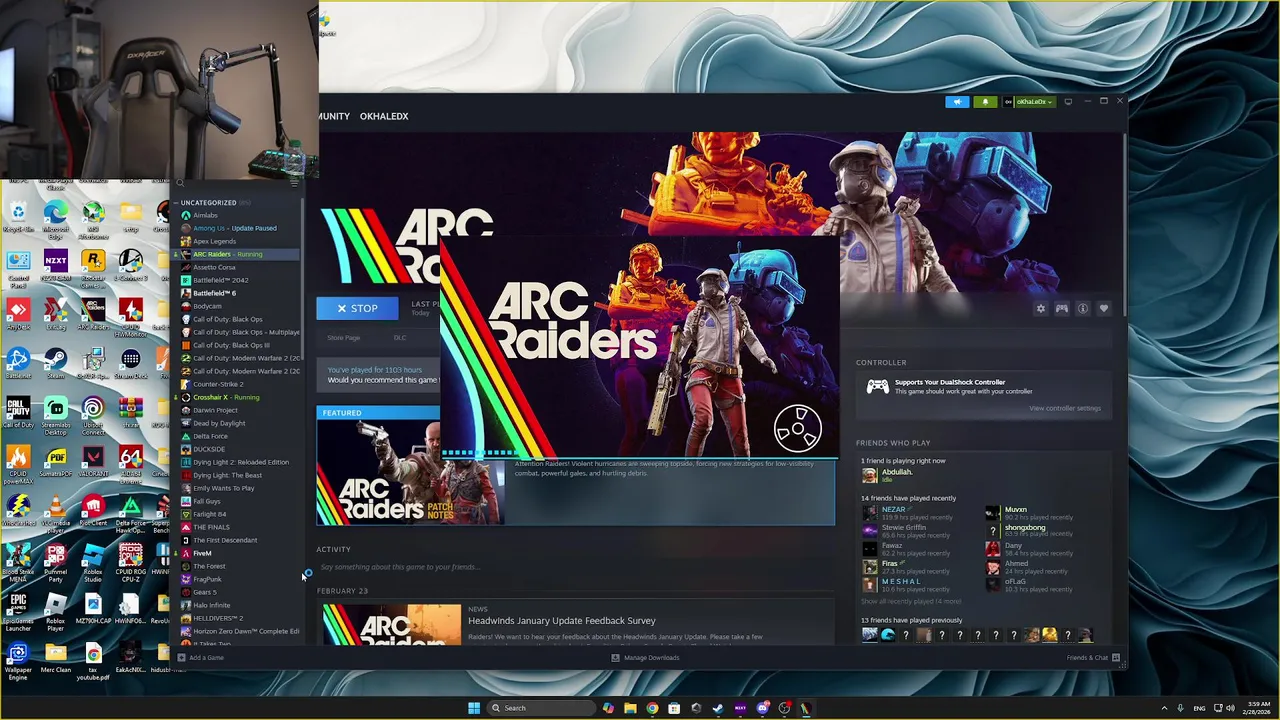Open Discord from the taskbar
This screenshot has height=720, width=1280.
[x=762, y=708]
